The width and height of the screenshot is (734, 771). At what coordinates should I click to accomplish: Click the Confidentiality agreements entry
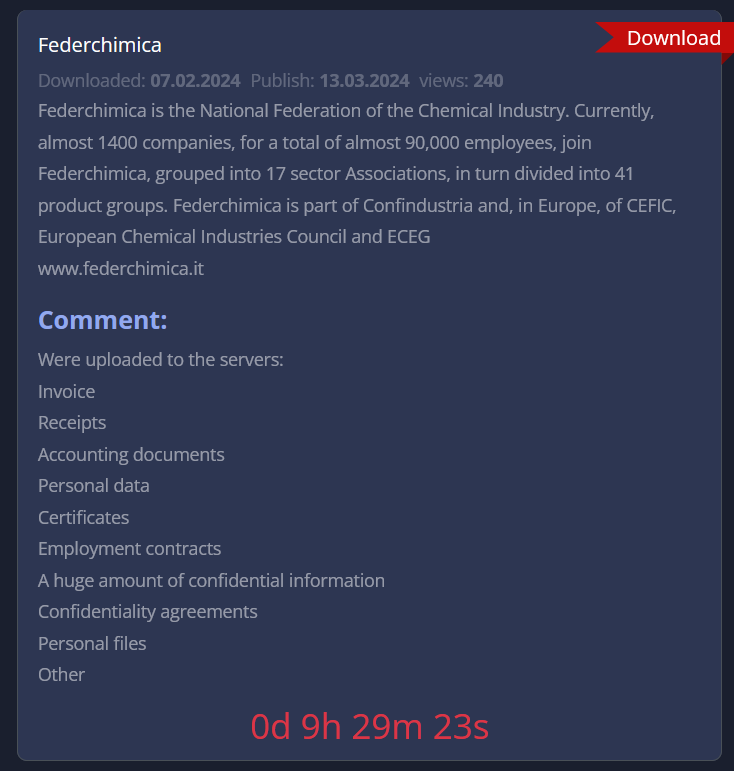(148, 612)
